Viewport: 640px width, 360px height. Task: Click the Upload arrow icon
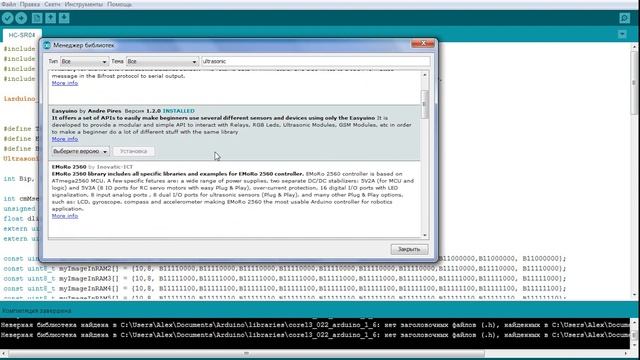(x=21, y=18)
